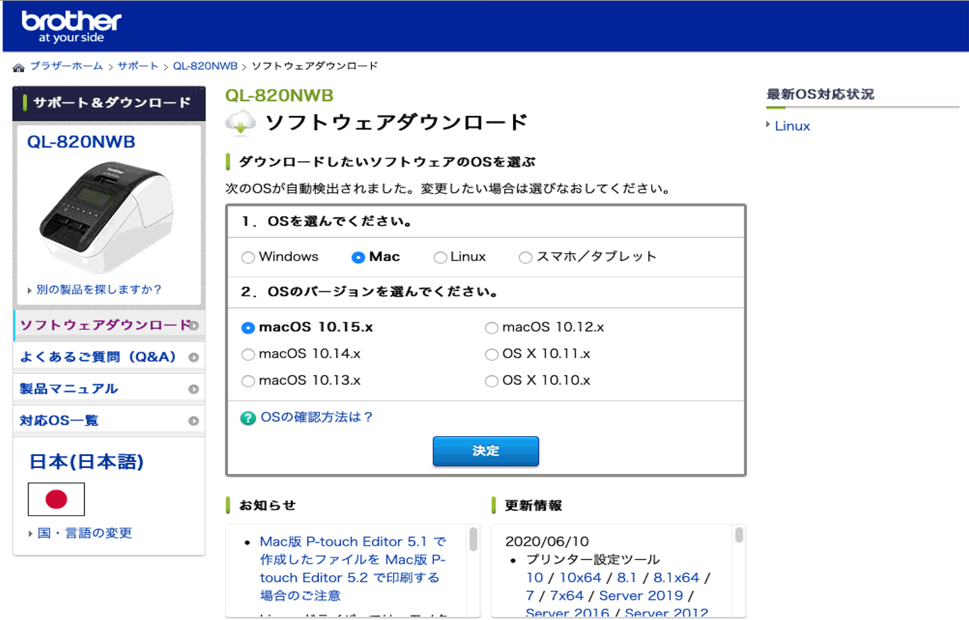Select the Windows operating system radio button
This screenshot has height=620, width=969.
click(x=248, y=256)
